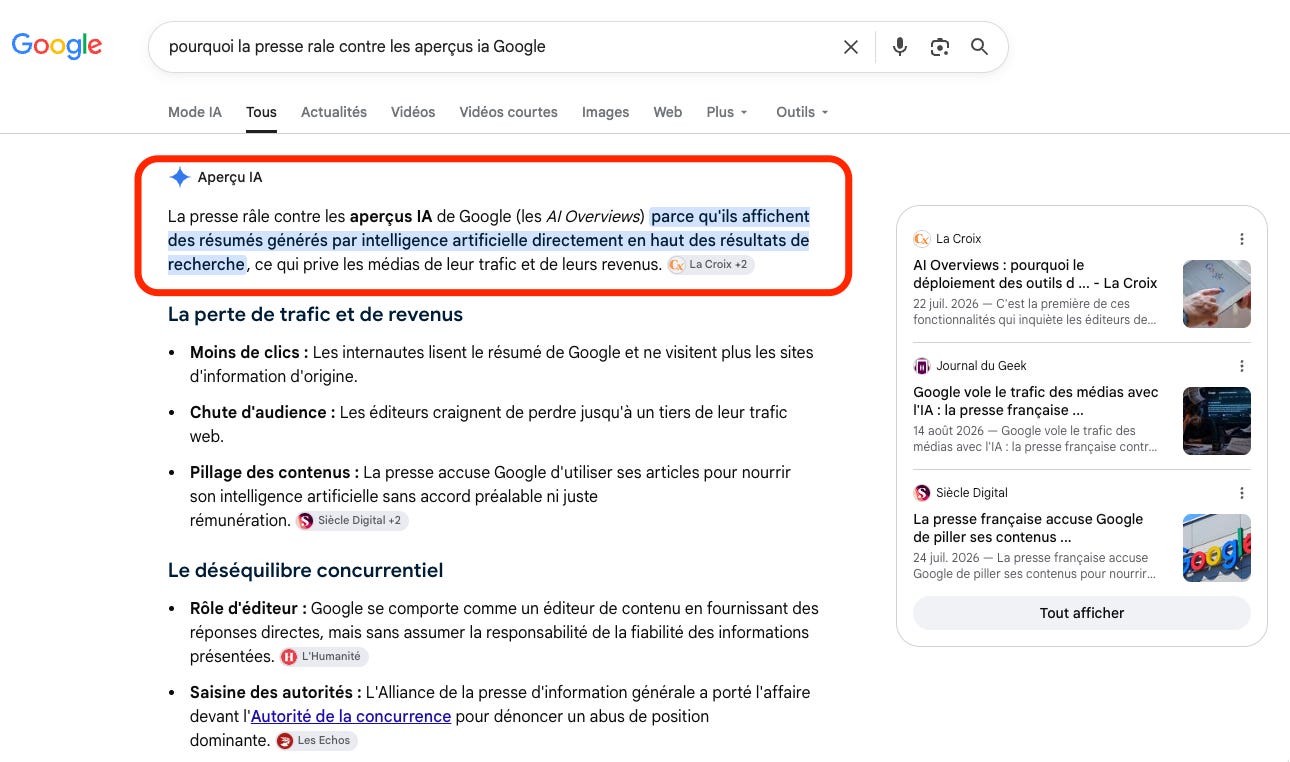Submit the search with the magnifier icon
The image size is (1290, 762).
(979, 47)
